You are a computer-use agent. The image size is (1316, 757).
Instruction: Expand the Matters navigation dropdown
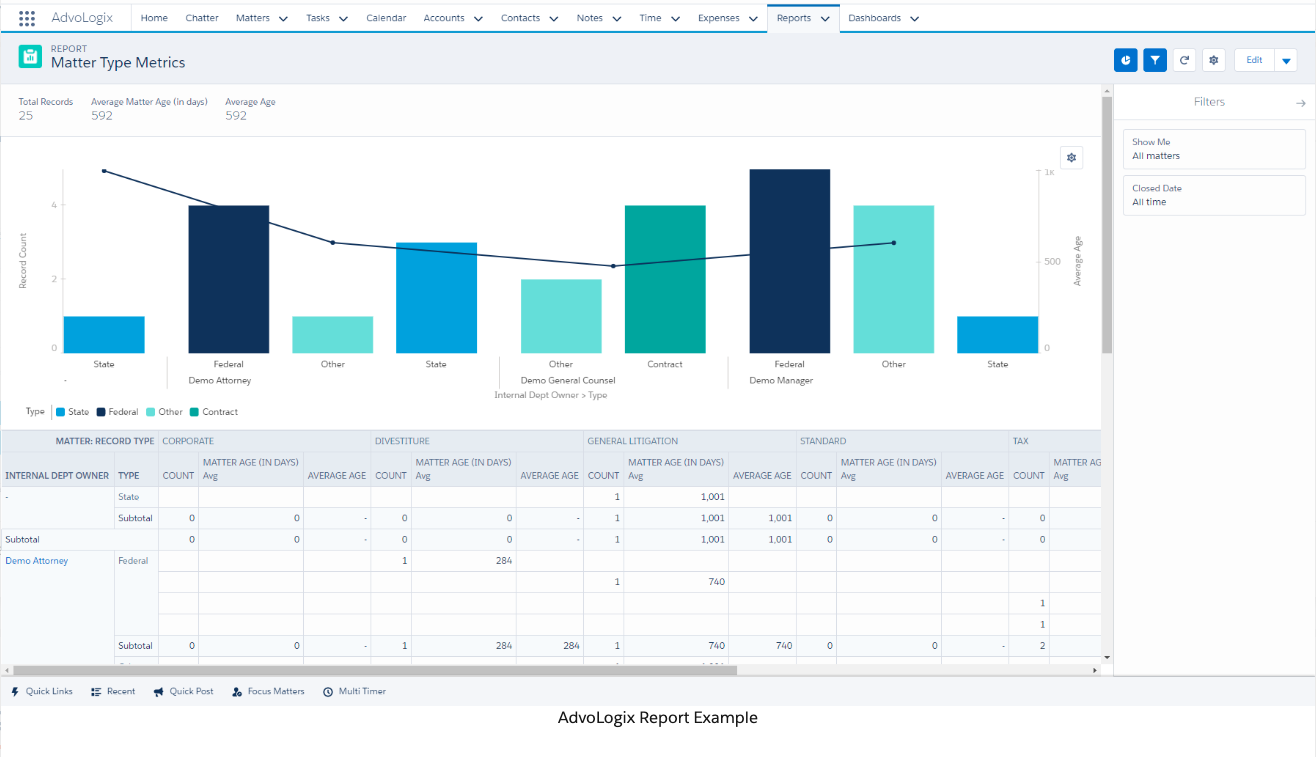pyautogui.click(x=282, y=17)
